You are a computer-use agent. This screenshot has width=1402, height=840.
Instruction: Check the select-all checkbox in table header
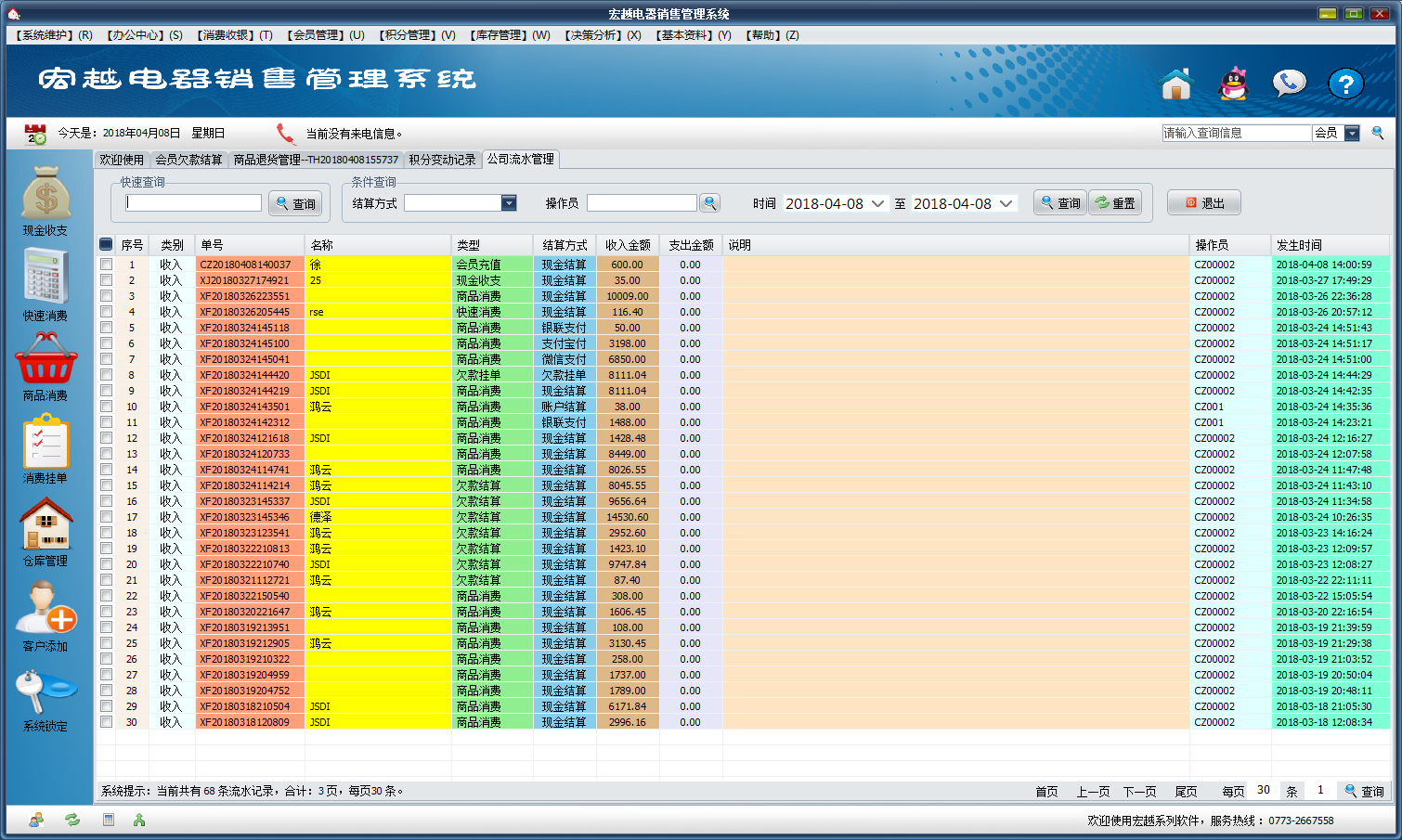point(107,244)
